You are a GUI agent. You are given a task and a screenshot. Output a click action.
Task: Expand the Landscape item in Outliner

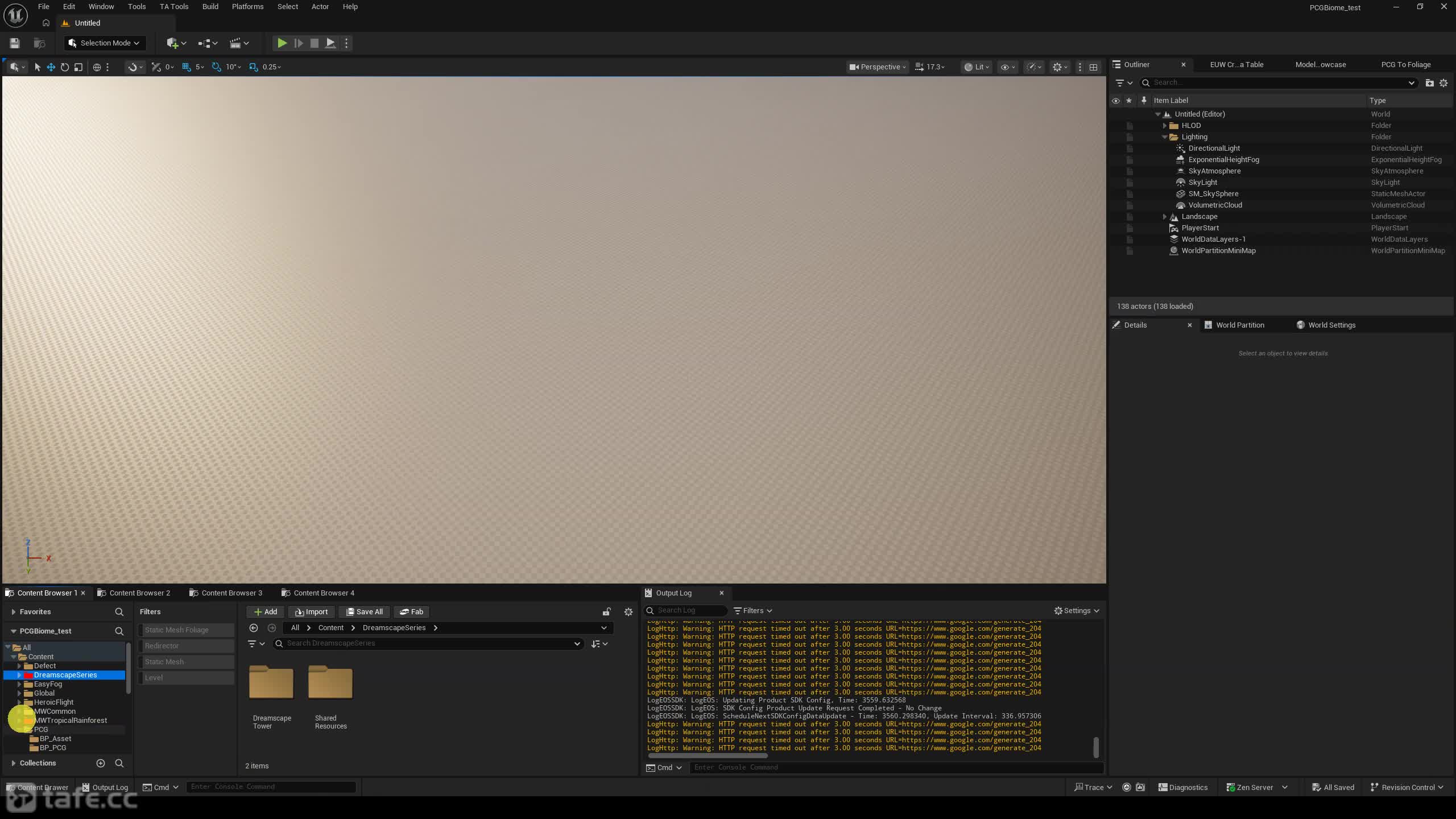pos(1164,217)
